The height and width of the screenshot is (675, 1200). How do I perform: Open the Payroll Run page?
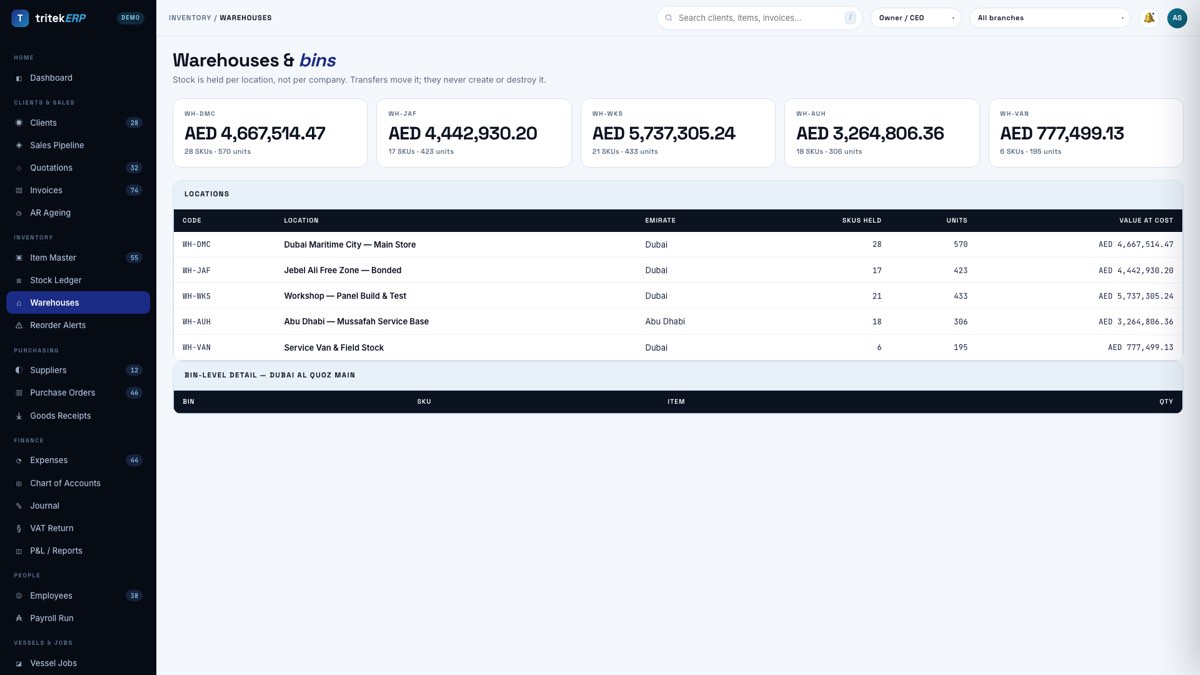pos(78,618)
